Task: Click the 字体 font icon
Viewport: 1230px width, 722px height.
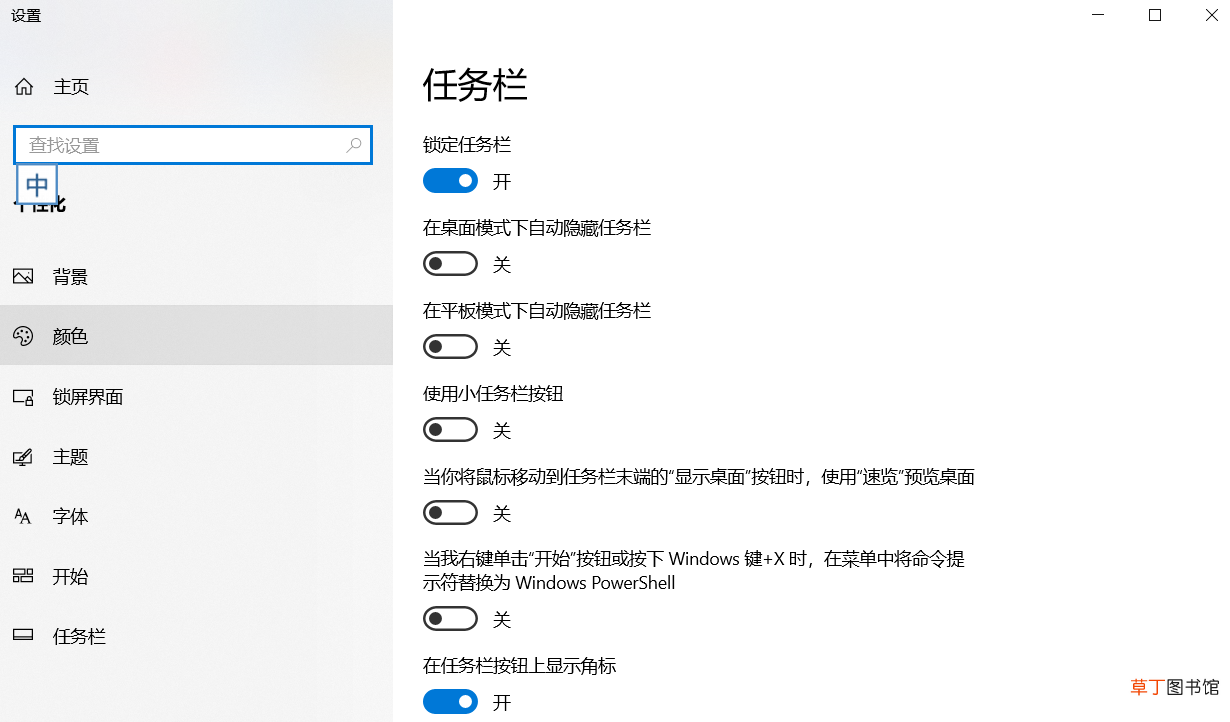Action: [23, 517]
